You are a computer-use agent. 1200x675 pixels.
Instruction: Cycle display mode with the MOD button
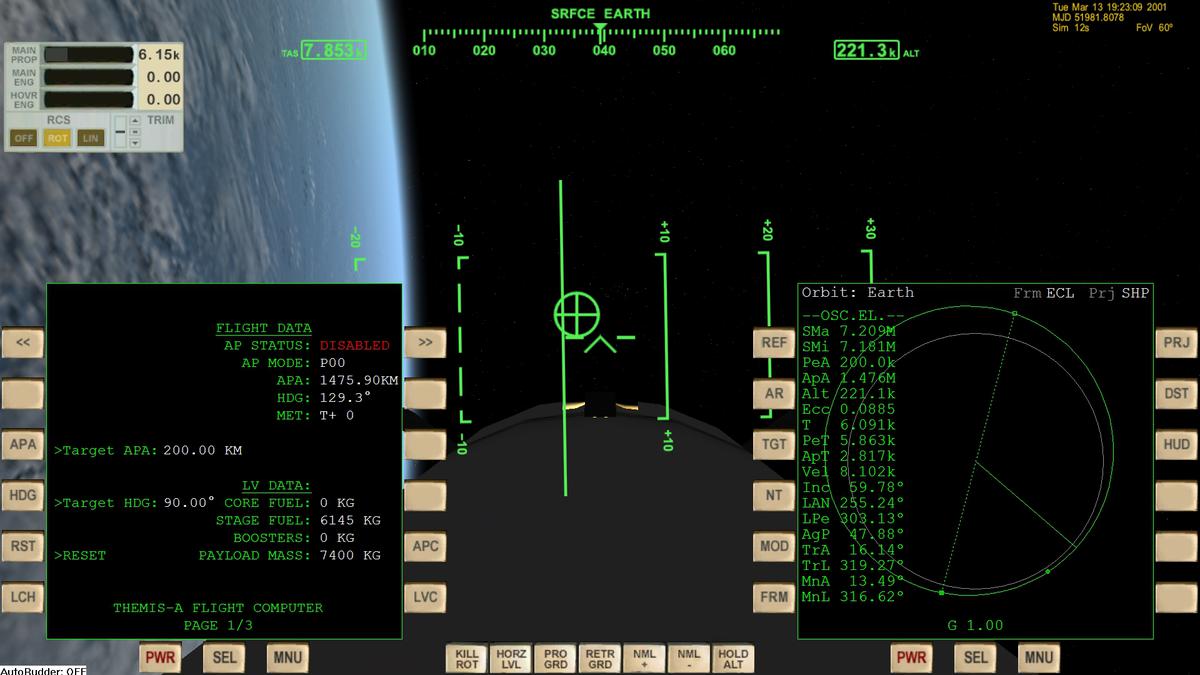coord(774,546)
